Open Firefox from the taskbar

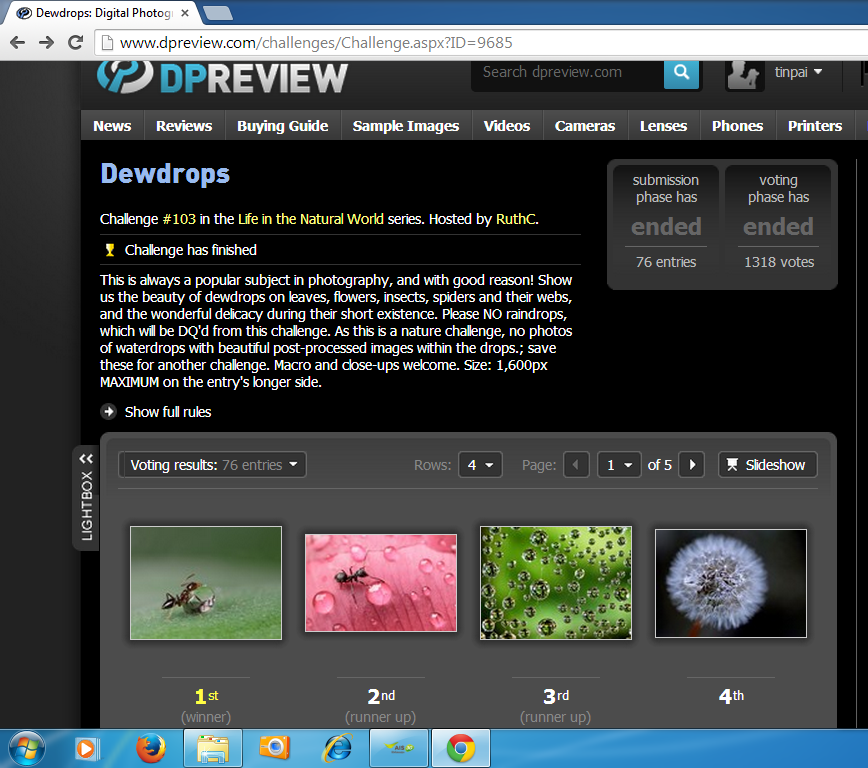[x=151, y=747]
